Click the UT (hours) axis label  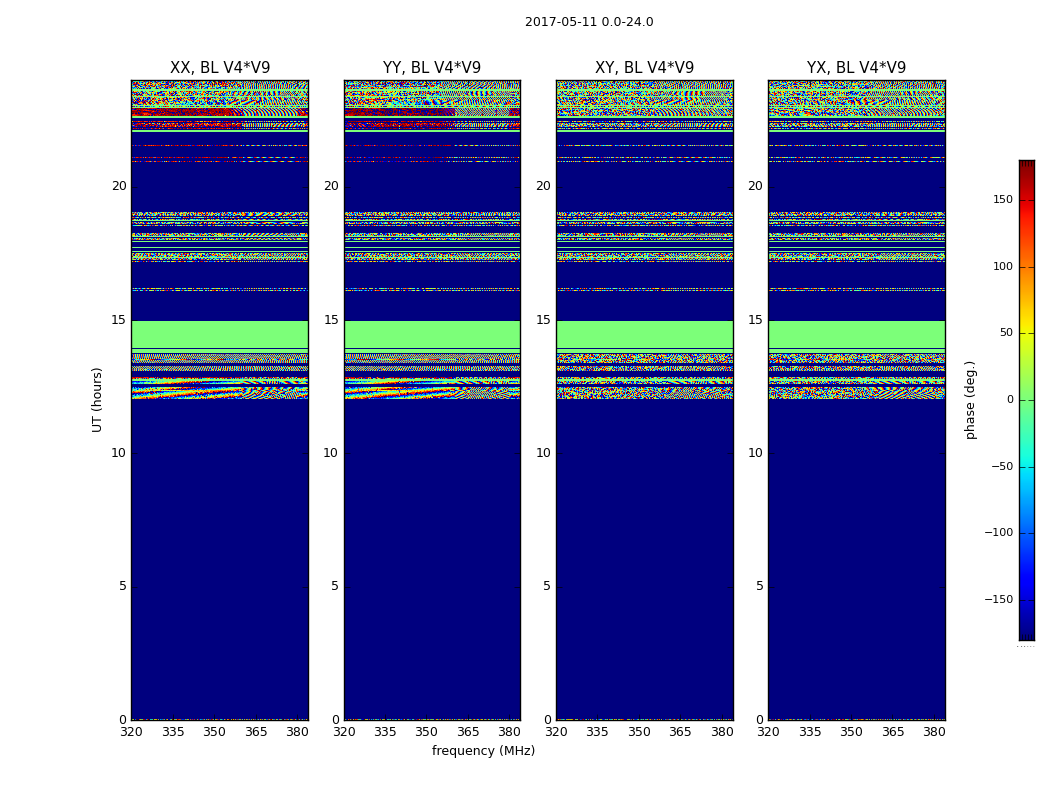click(x=98, y=399)
